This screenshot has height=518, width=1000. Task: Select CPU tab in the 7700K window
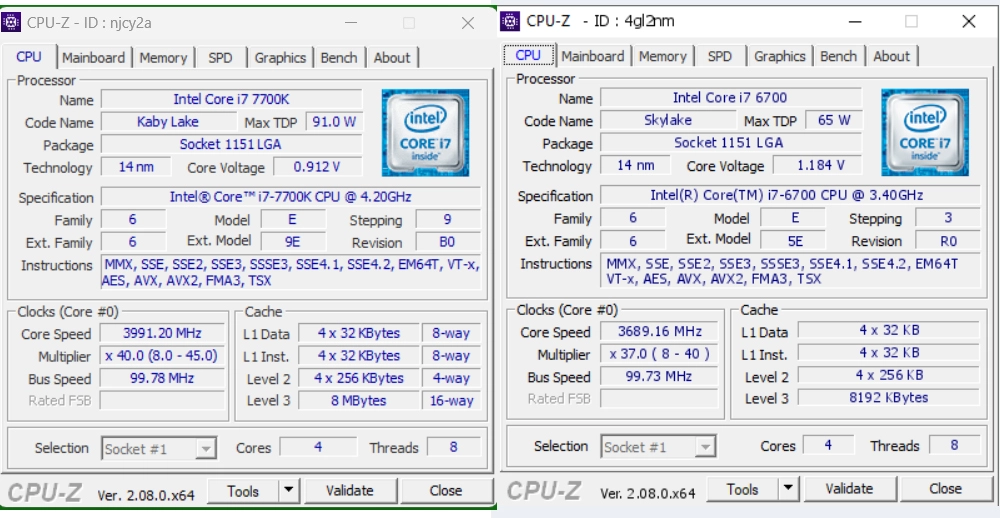[x=29, y=56]
